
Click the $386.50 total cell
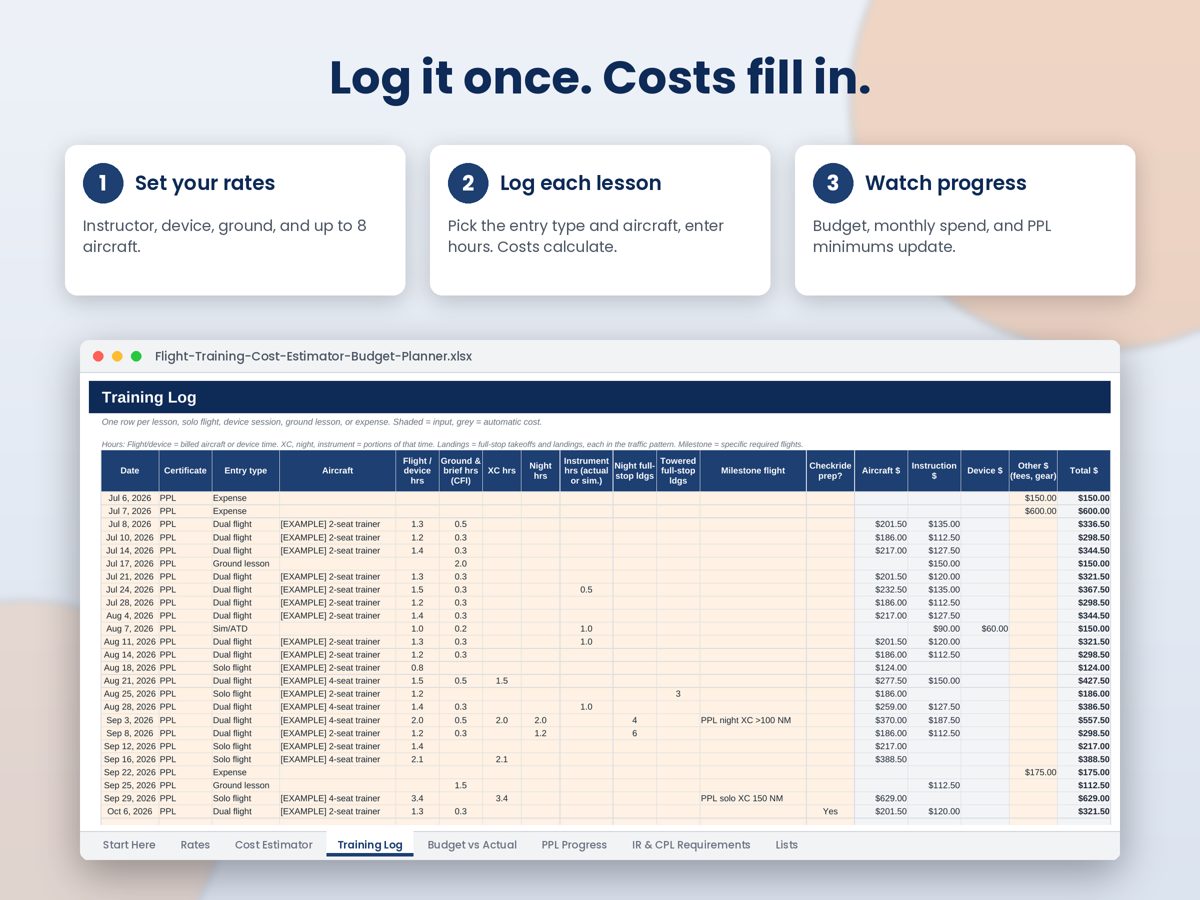(x=1084, y=707)
